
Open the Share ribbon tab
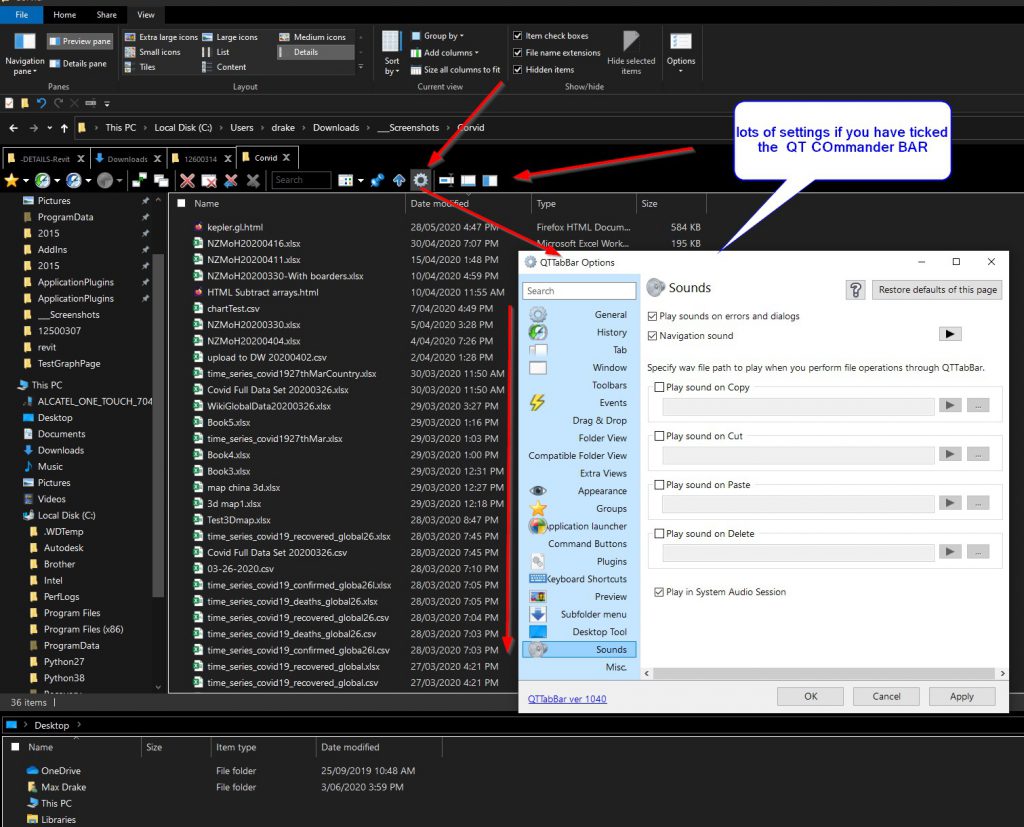pos(106,15)
